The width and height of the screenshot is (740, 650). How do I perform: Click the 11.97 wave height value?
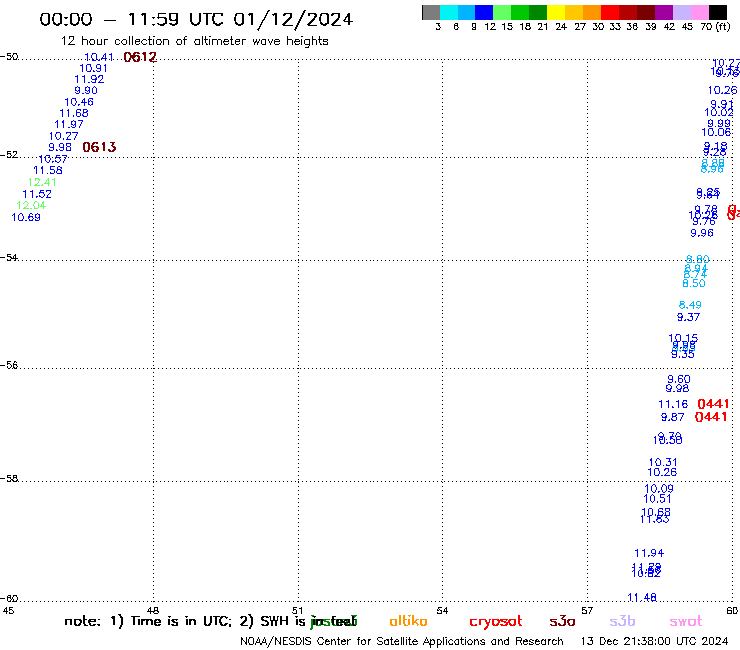[x=69, y=125]
